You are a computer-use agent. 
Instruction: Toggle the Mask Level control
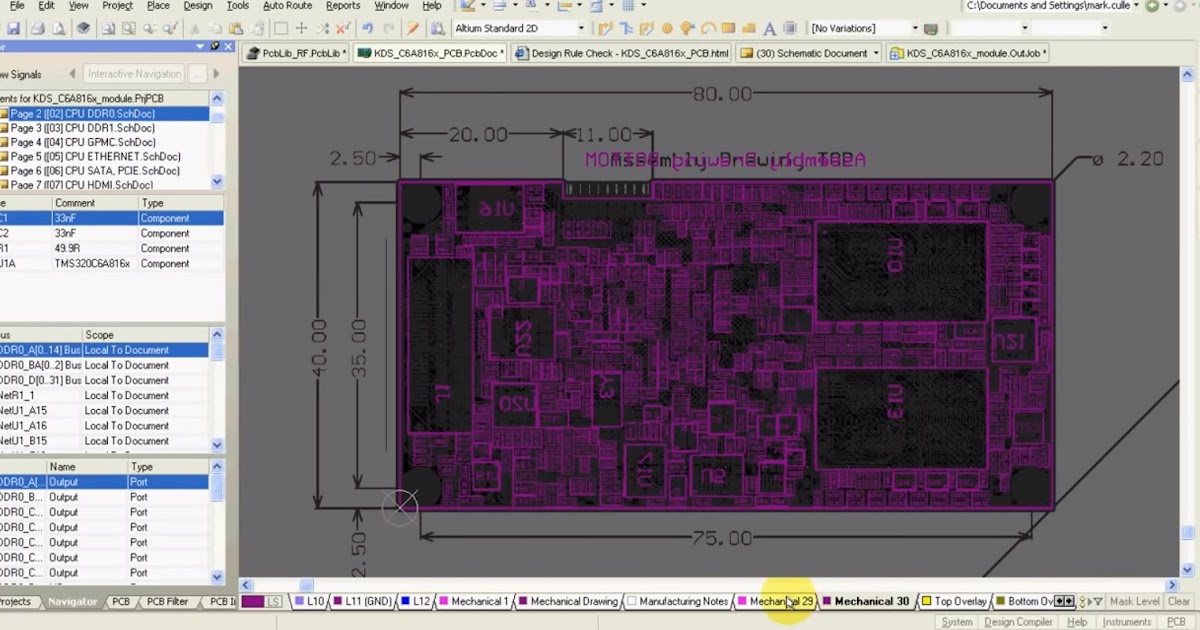click(1135, 601)
